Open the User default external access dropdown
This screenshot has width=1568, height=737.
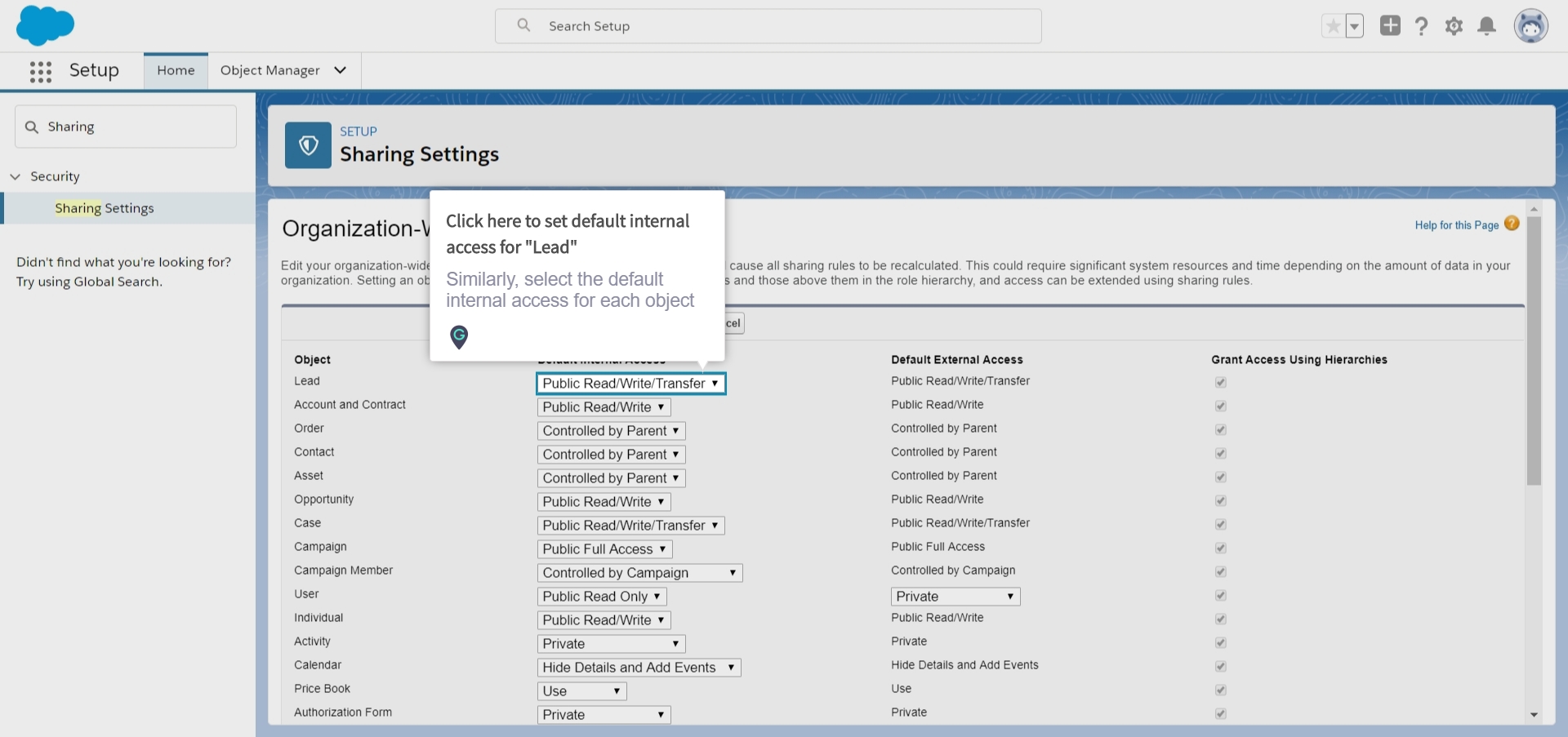[x=955, y=597]
